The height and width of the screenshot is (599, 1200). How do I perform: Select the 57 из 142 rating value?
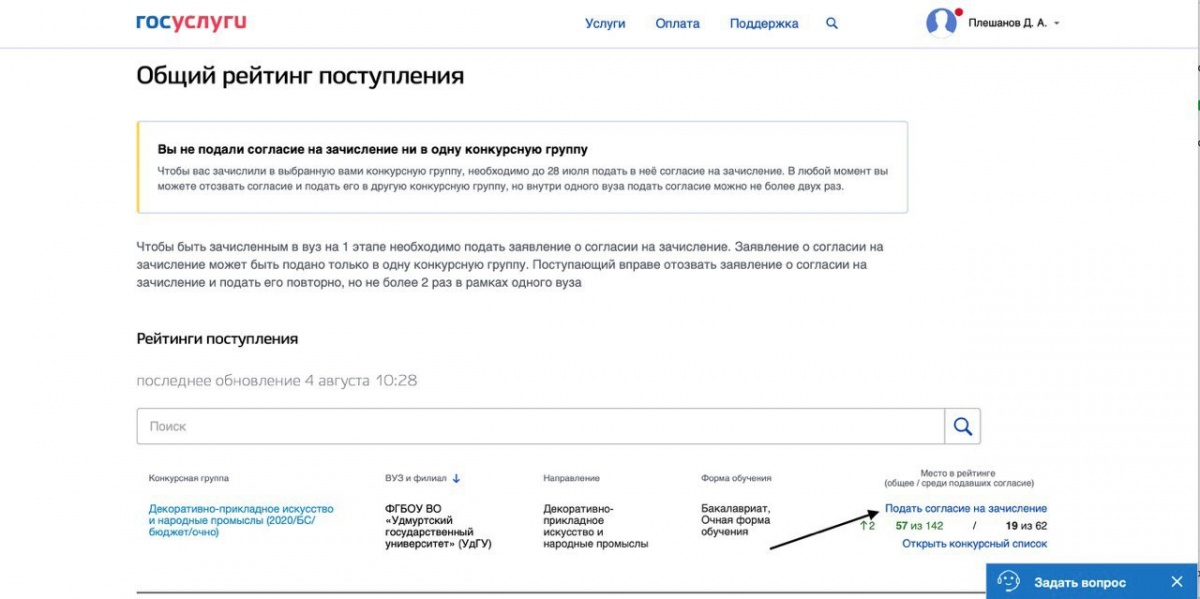click(919, 525)
